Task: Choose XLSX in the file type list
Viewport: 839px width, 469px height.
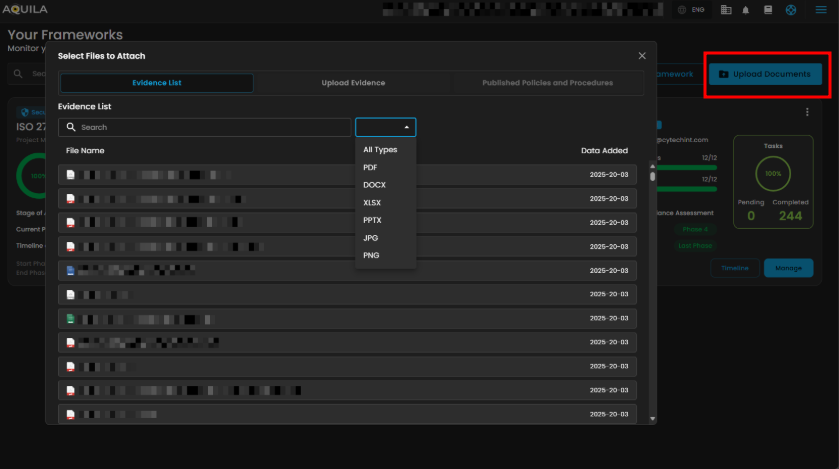Action: (372, 202)
